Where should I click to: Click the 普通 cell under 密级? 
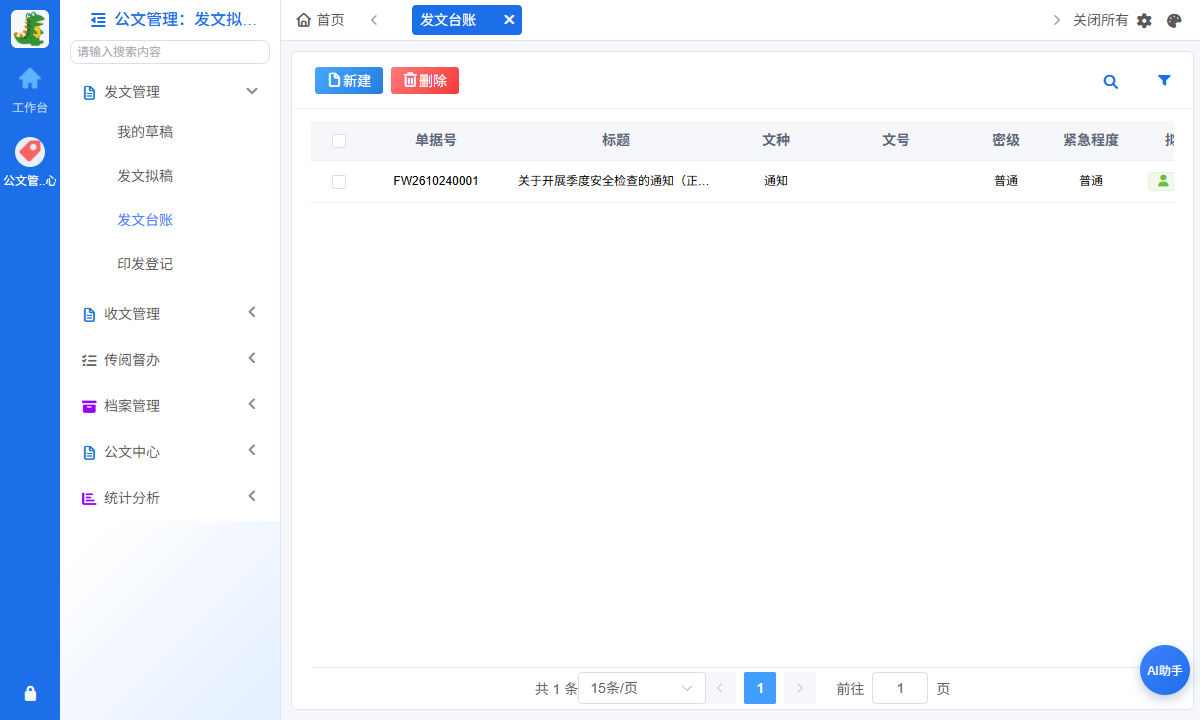tap(1006, 181)
